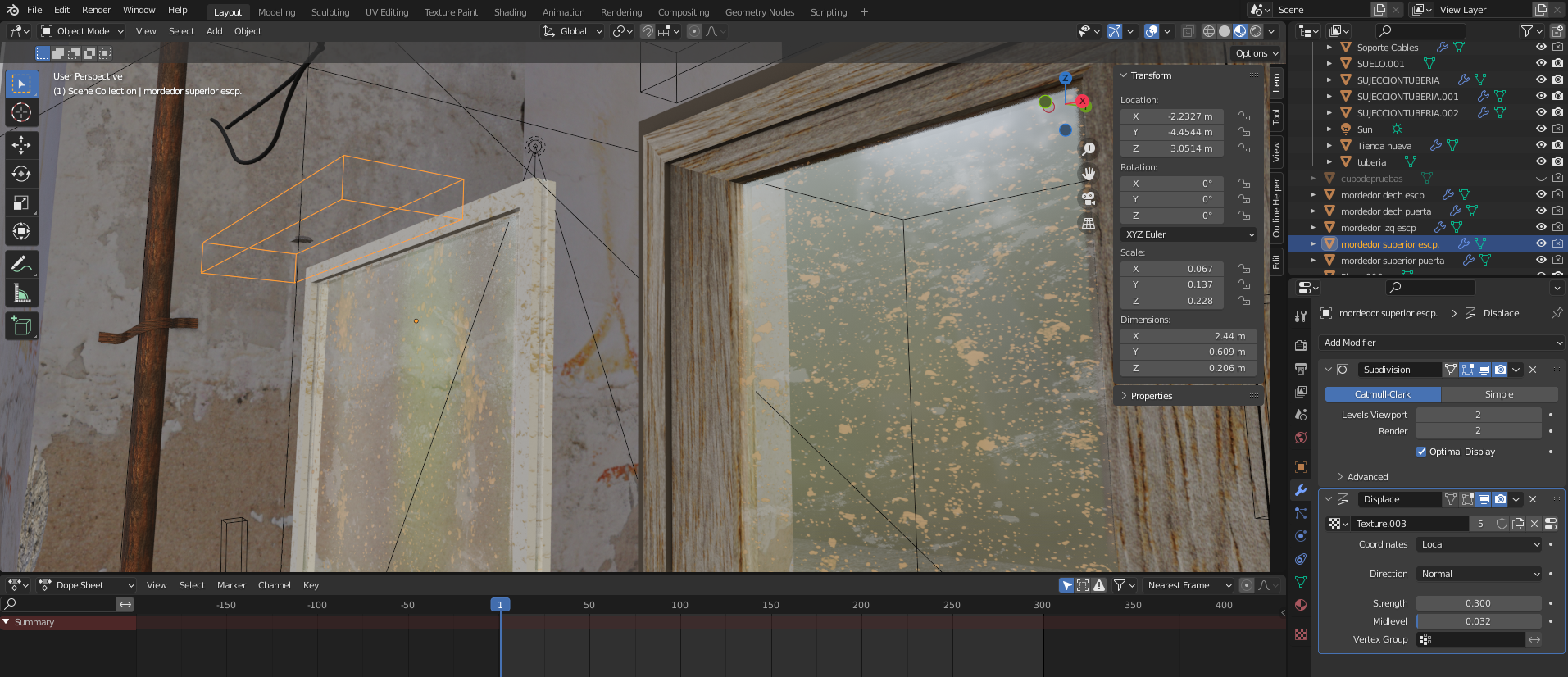Select the Cursor tool in viewport toolbar

[x=22, y=112]
